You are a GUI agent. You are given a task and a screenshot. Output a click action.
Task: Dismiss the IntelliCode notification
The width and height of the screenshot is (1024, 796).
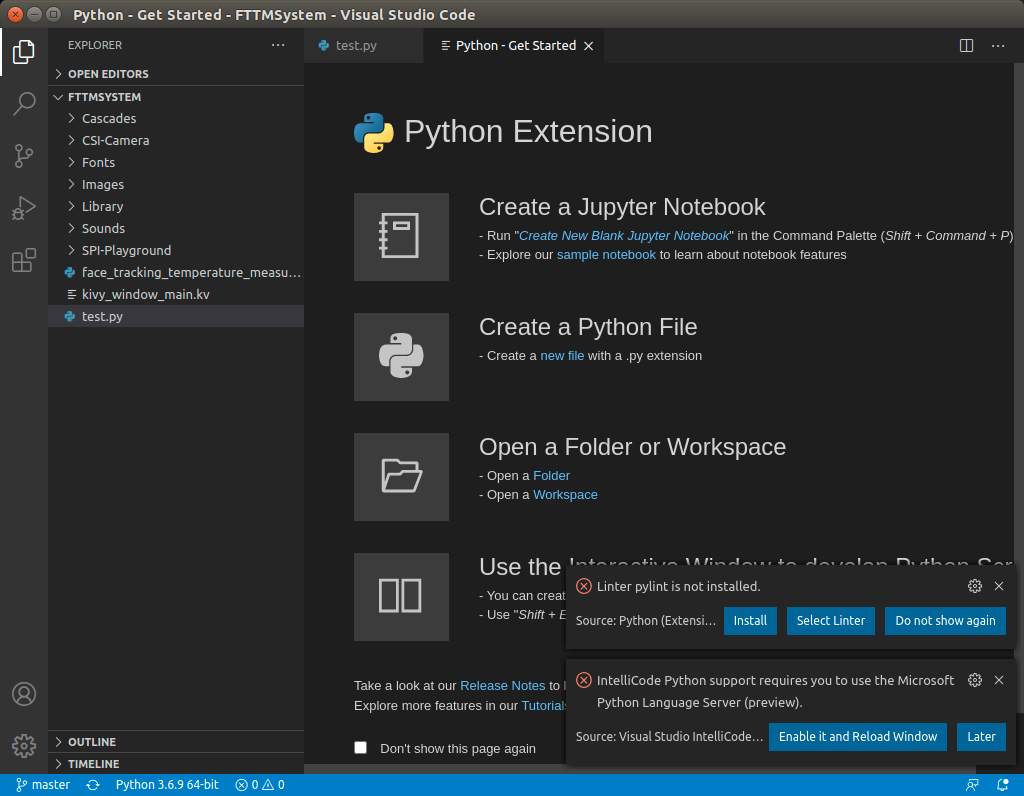pyautogui.click(x=999, y=680)
